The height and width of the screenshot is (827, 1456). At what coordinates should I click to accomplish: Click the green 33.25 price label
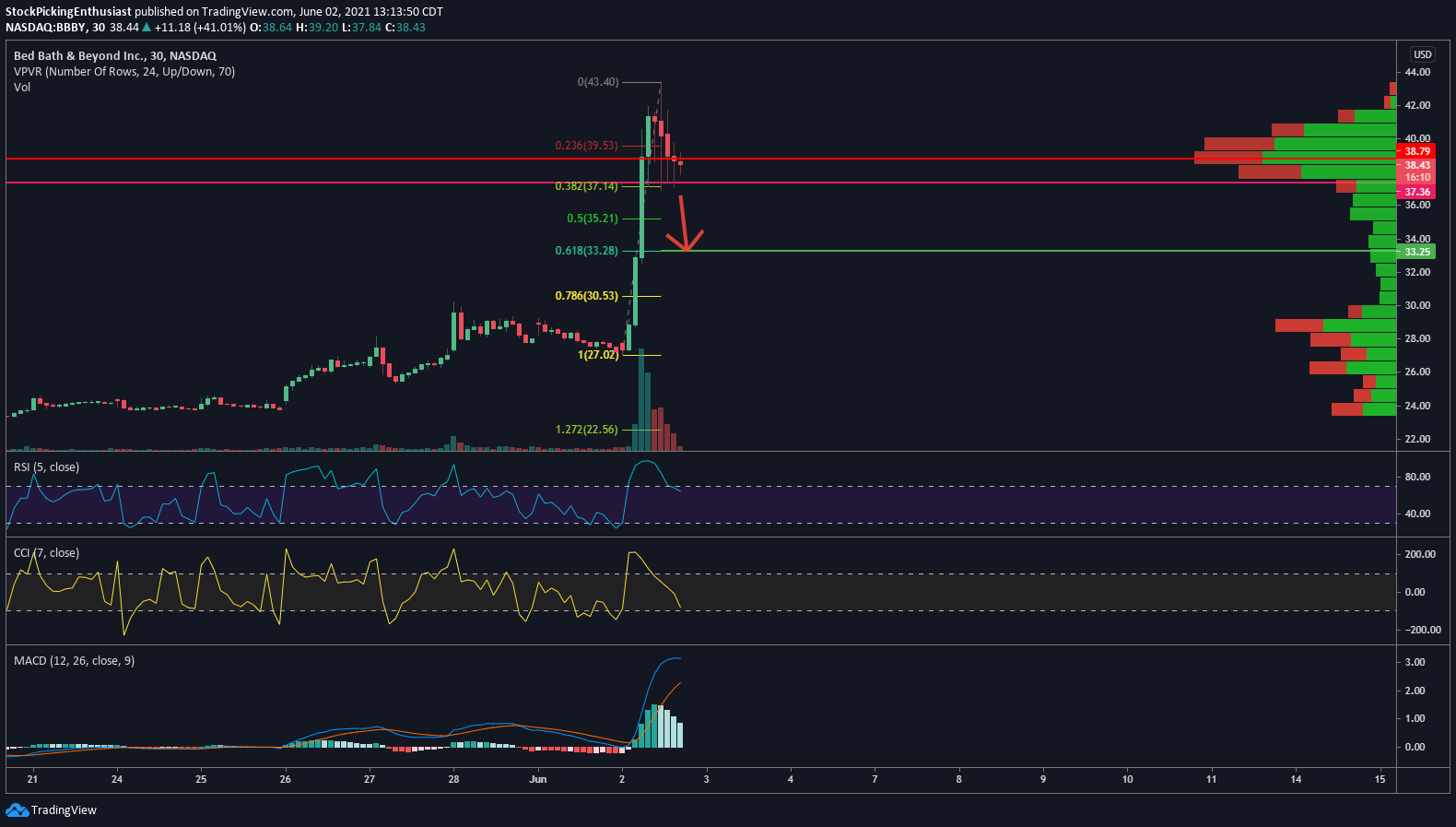pyautogui.click(x=1416, y=252)
